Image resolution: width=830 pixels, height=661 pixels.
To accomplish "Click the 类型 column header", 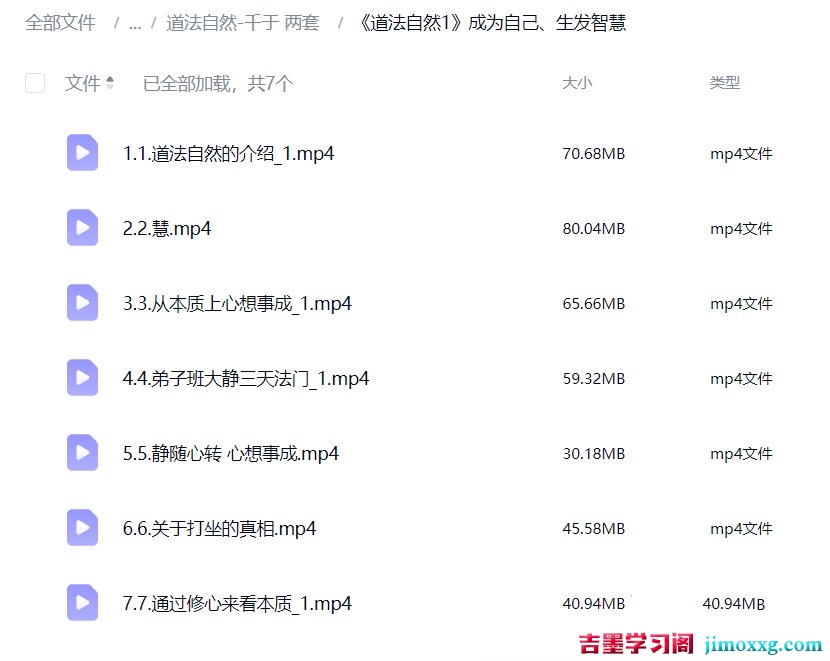I will (x=725, y=83).
